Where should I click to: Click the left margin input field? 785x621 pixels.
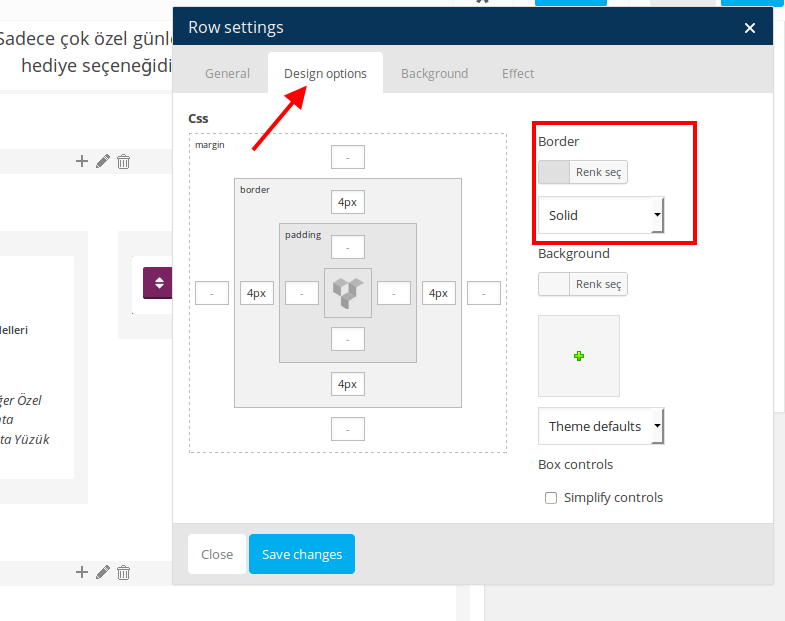click(212, 293)
